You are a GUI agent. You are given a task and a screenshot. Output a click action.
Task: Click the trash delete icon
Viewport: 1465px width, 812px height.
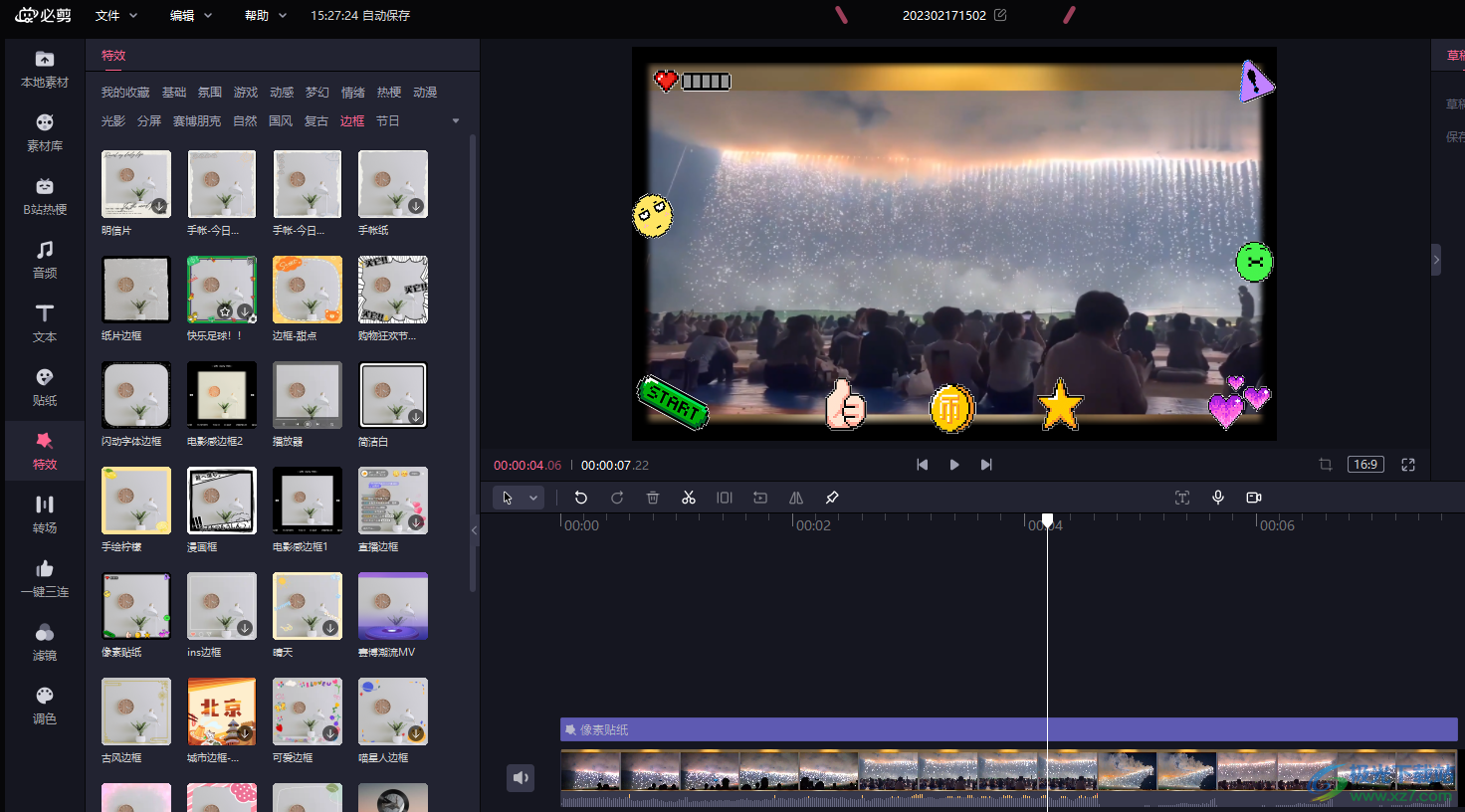pos(653,498)
